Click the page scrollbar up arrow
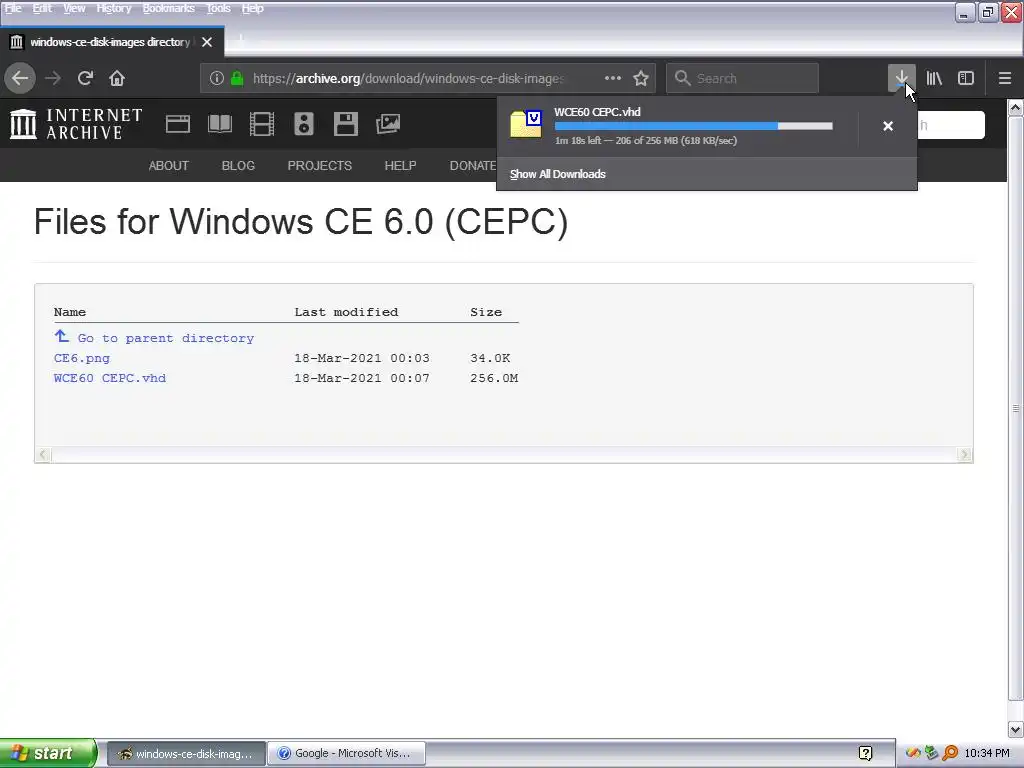The height and width of the screenshot is (768, 1024). [1016, 108]
